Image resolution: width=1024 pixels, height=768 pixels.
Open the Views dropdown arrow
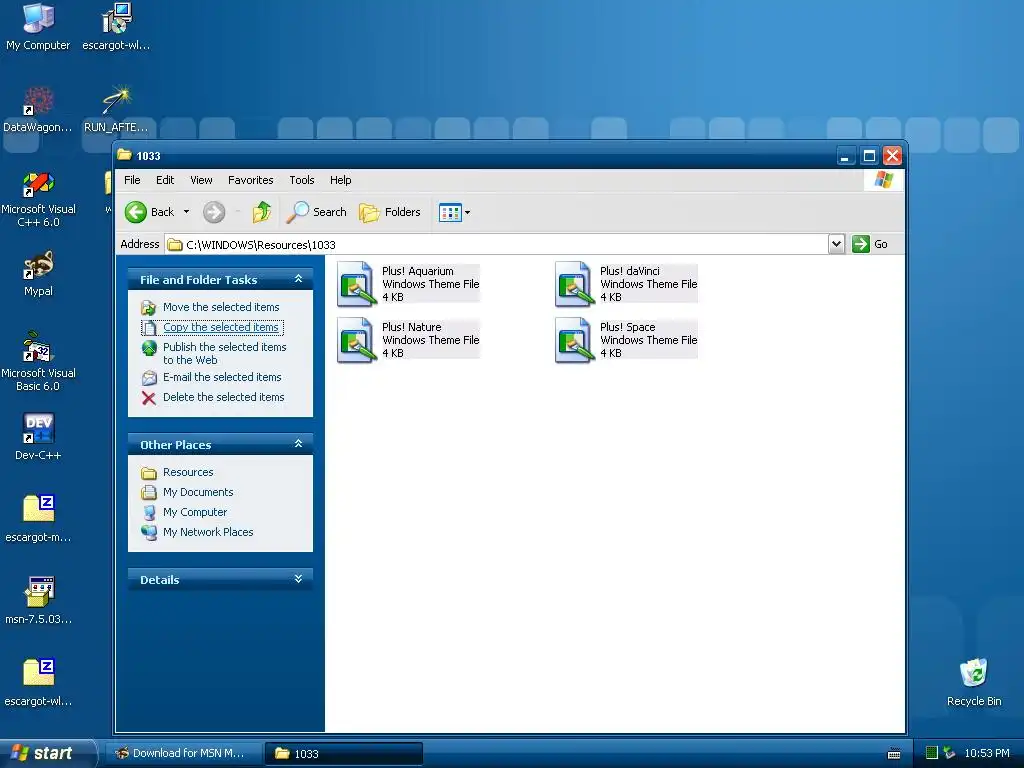pyautogui.click(x=468, y=212)
